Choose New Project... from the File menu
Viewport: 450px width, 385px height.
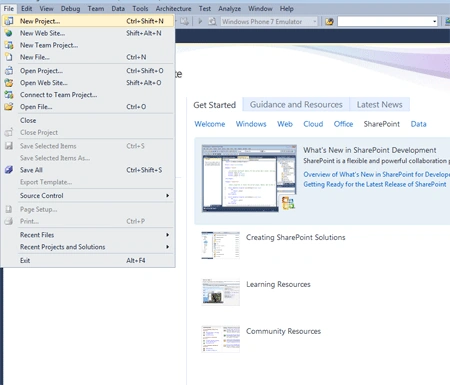[88, 21]
